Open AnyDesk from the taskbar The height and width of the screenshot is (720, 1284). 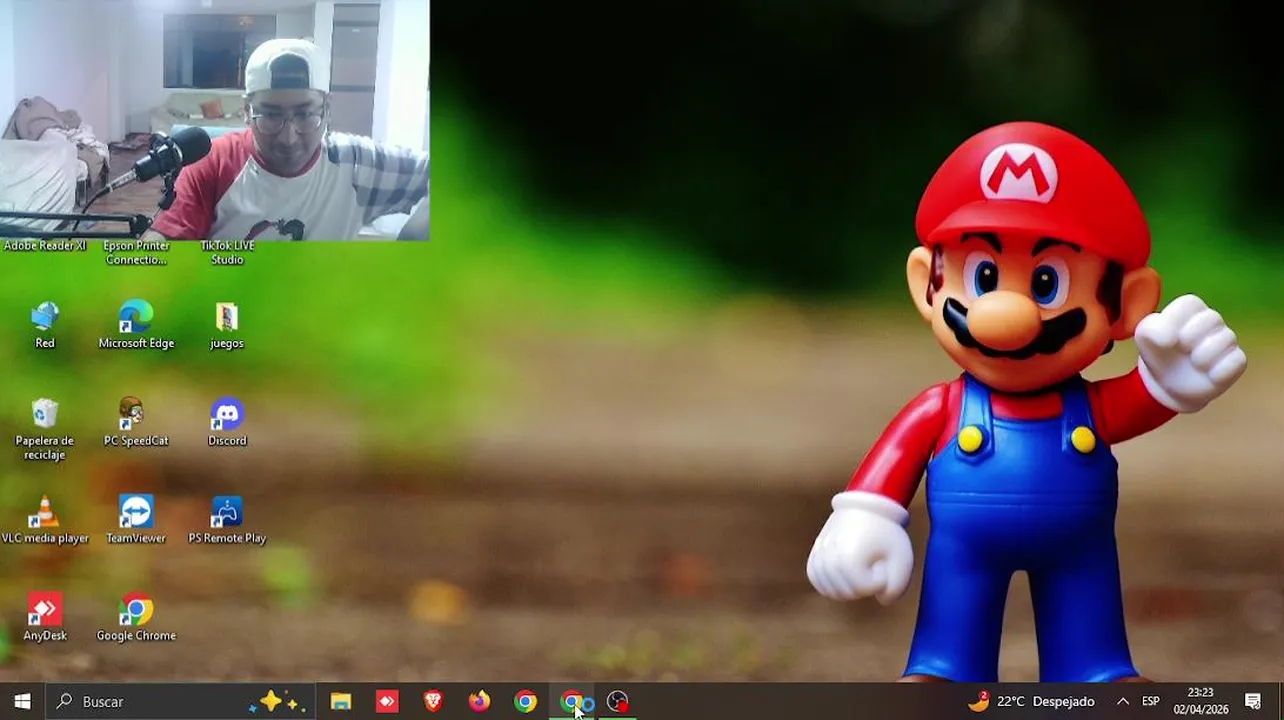387,701
